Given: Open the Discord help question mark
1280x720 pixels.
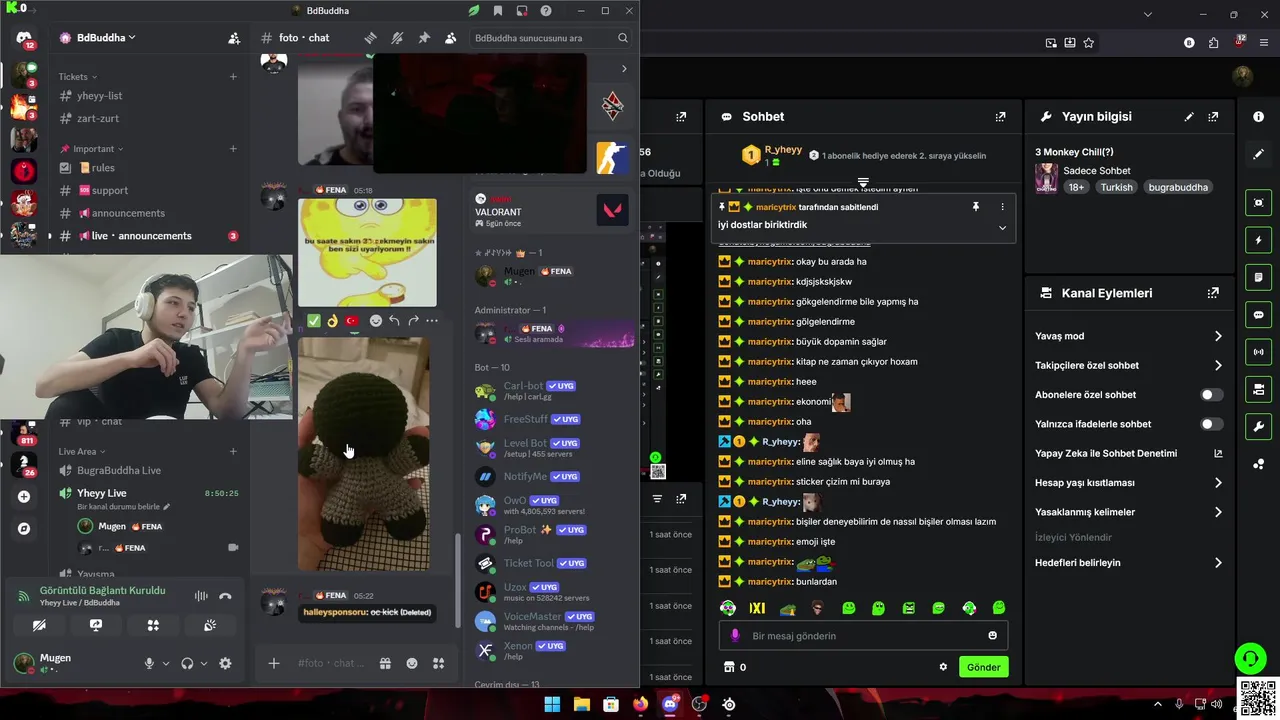Looking at the screenshot, I should coord(546,11).
